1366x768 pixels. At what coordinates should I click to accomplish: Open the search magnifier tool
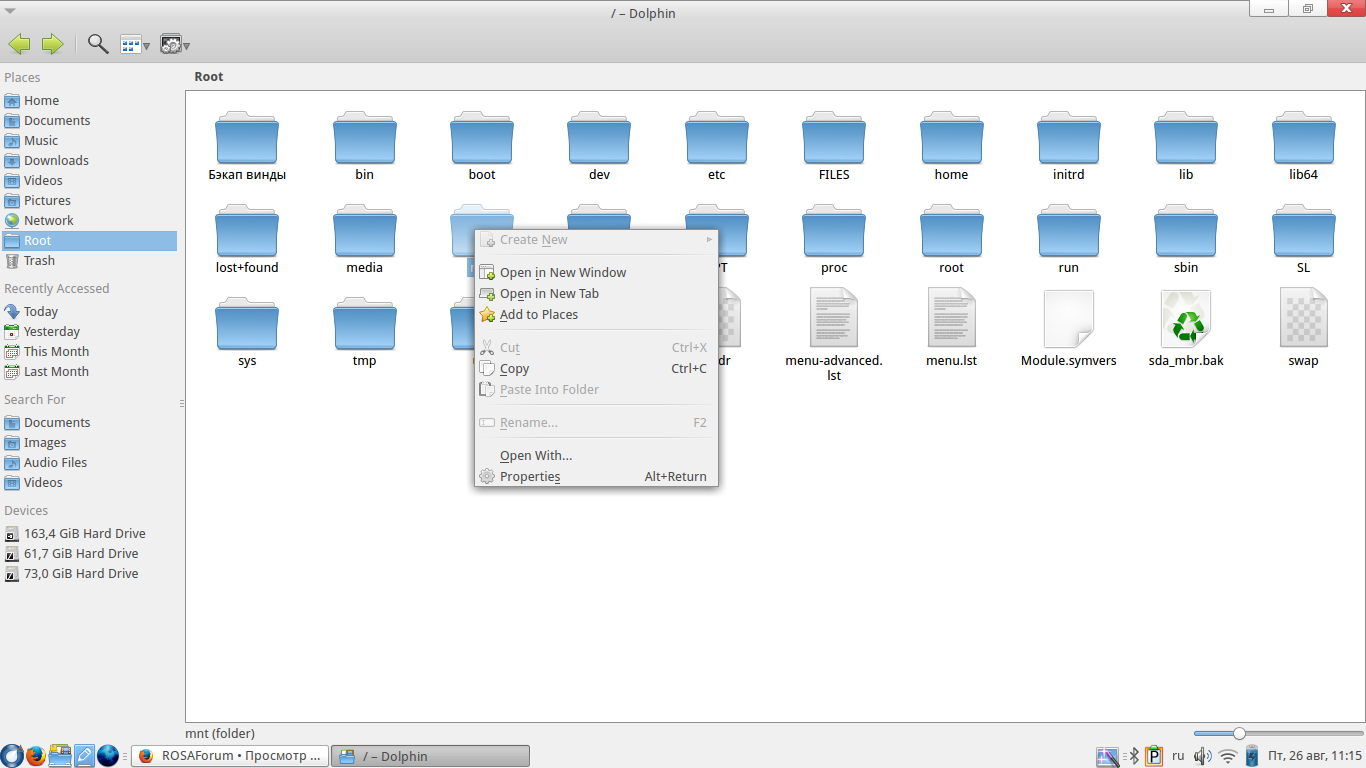tap(98, 44)
